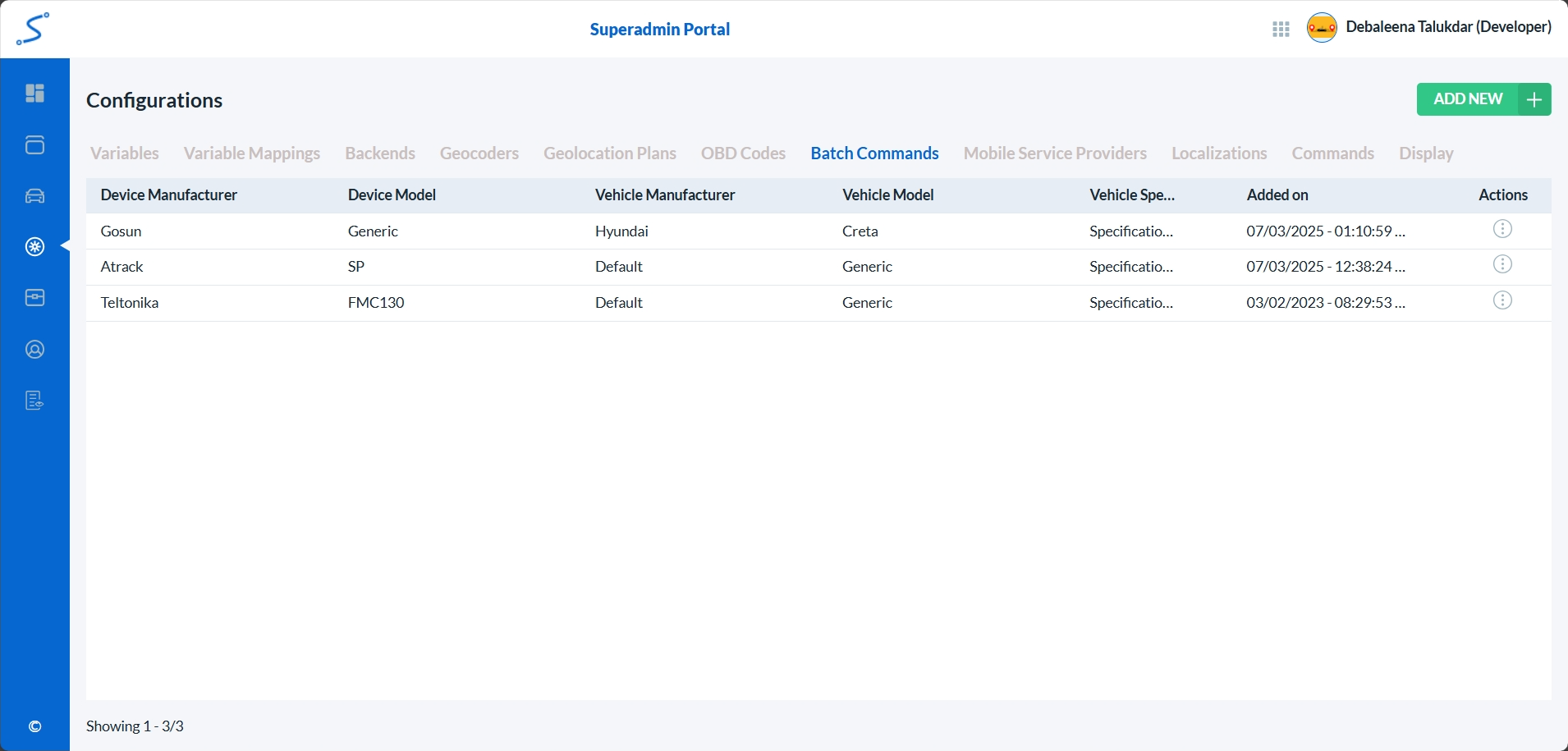Click the Added on column header
Screen dimensions: 1568x751
click(x=1277, y=195)
